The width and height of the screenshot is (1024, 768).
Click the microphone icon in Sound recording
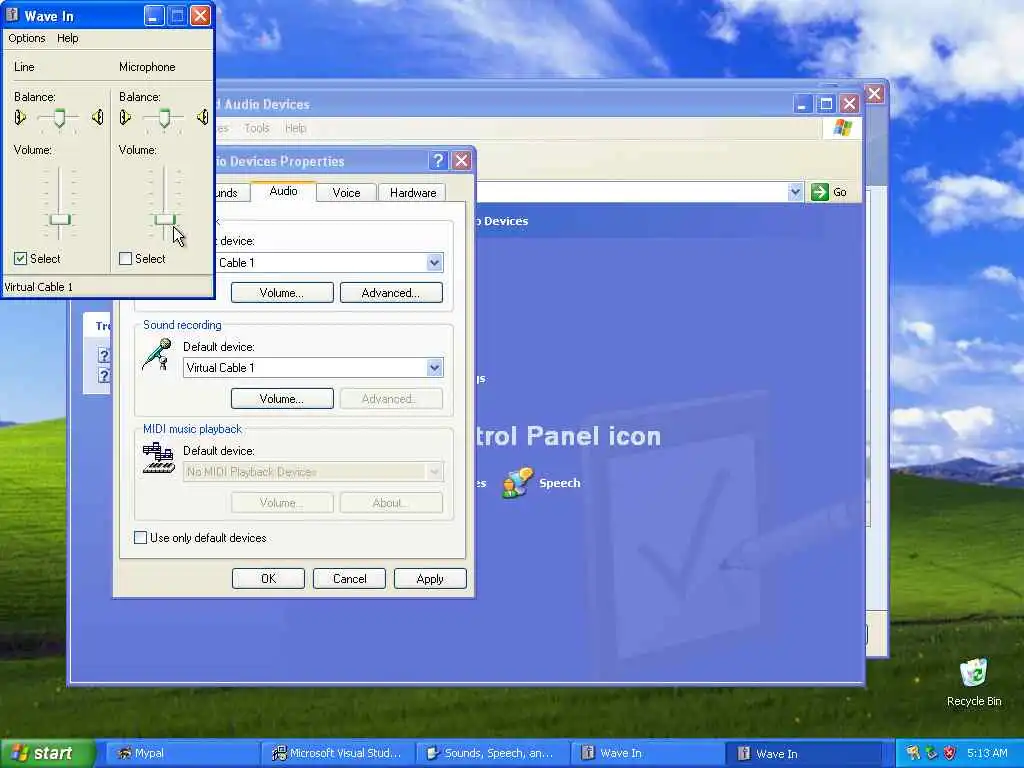pyautogui.click(x=157, y=355)
